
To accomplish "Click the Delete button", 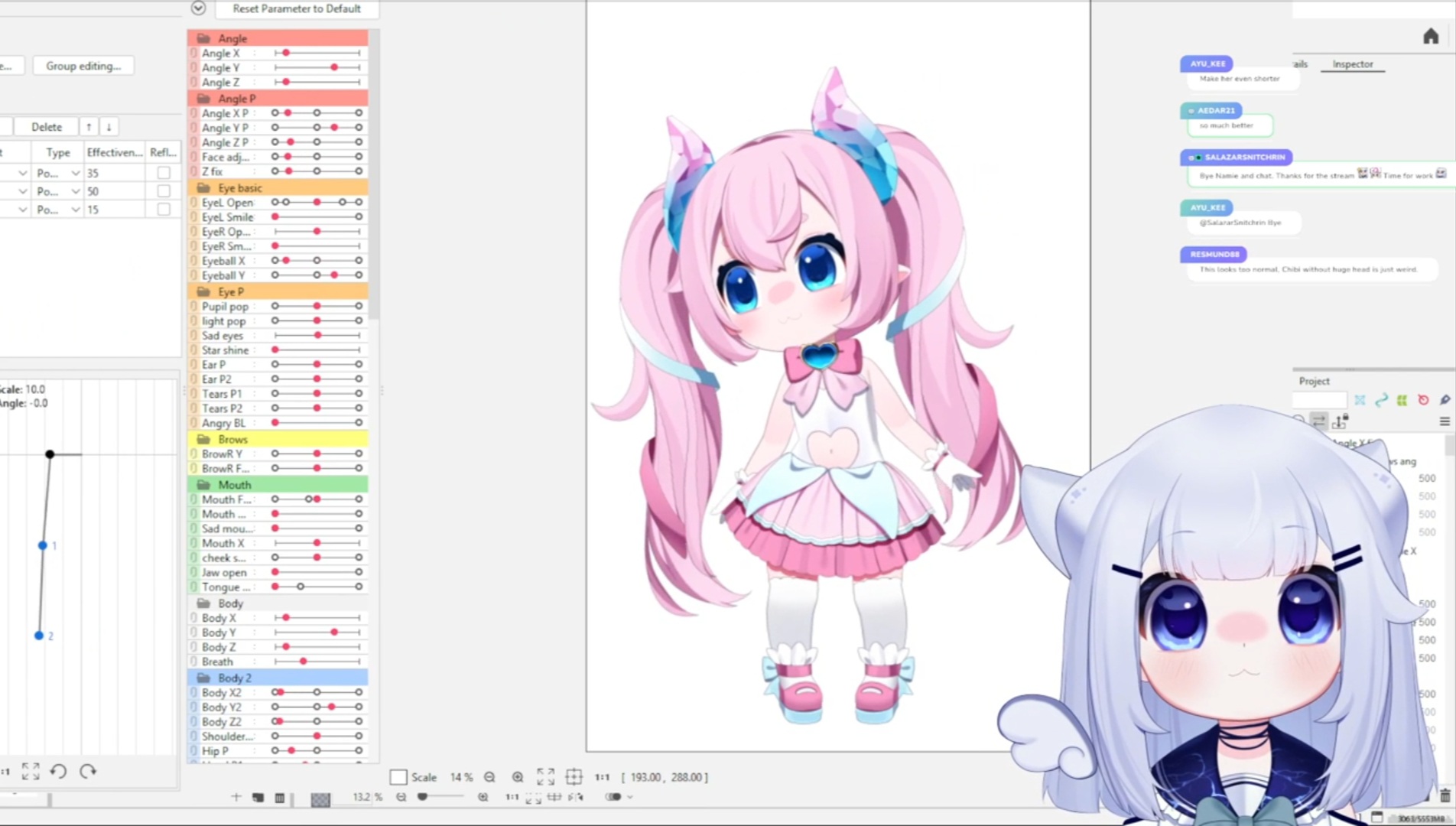I will point(47,127).
